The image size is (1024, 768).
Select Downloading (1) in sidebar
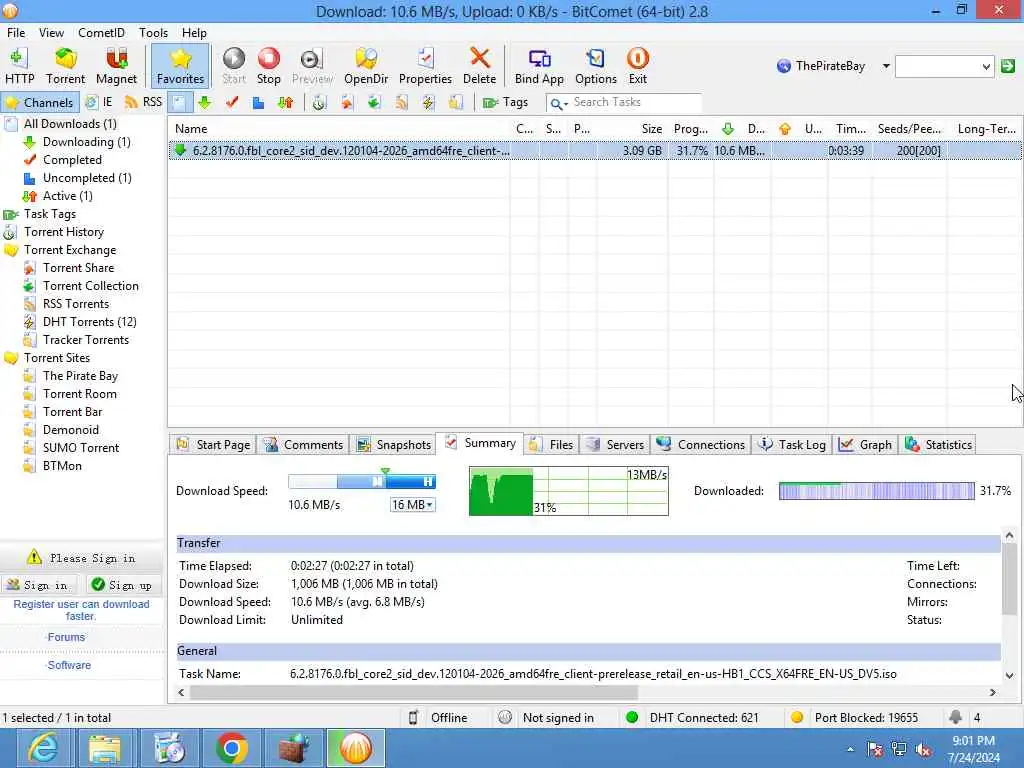[86, 142]
